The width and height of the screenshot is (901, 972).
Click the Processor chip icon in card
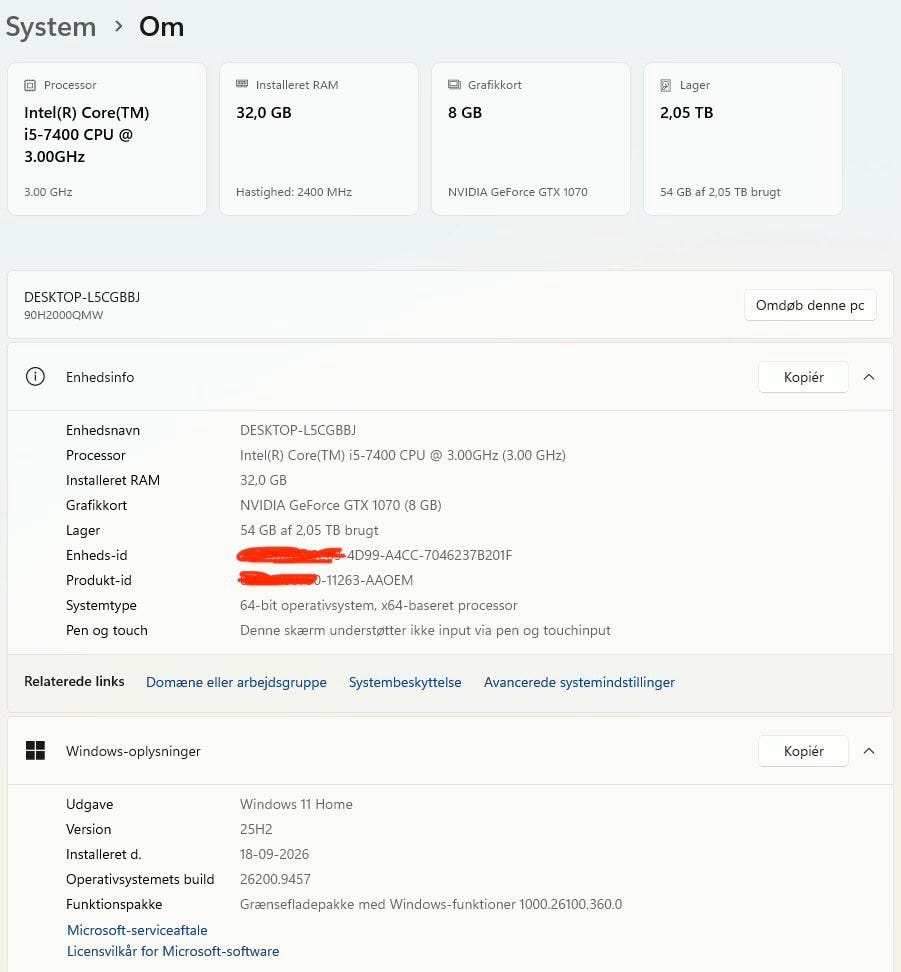pyautogui.click(x=30, y=86)
